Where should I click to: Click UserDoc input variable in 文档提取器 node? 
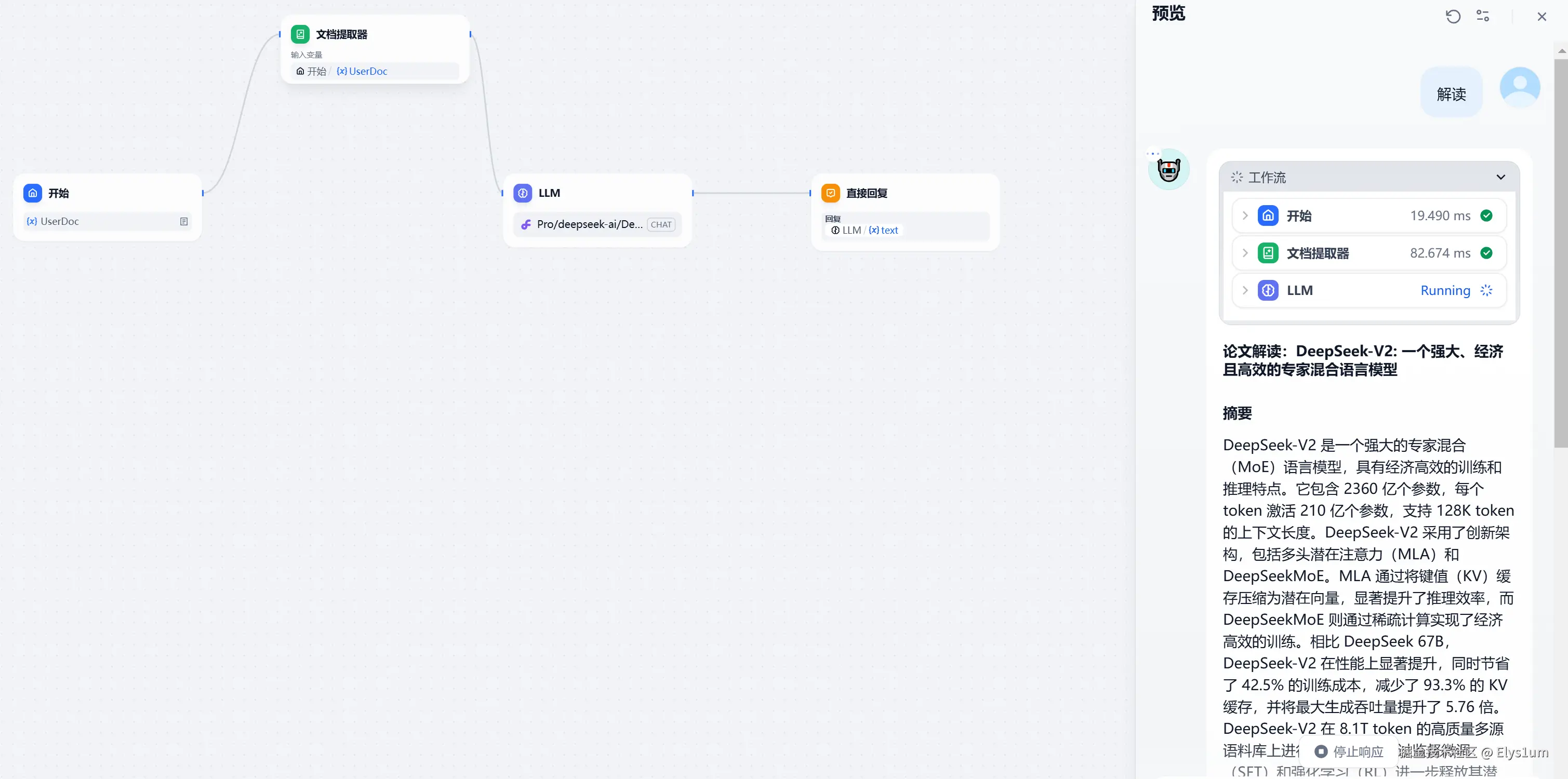tap(375, 71)
